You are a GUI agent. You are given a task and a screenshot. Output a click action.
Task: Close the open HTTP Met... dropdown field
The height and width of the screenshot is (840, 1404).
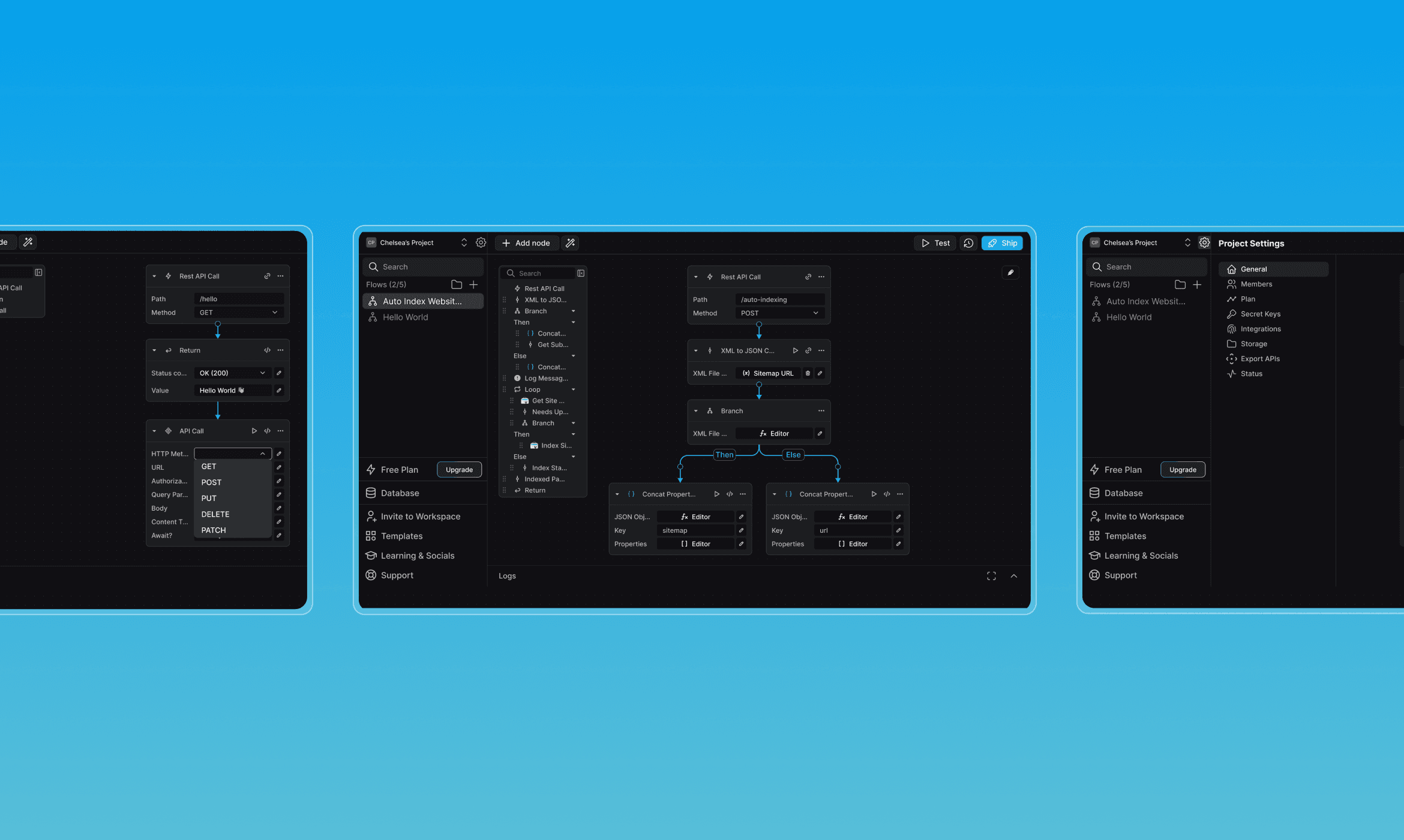coord(233,454)
